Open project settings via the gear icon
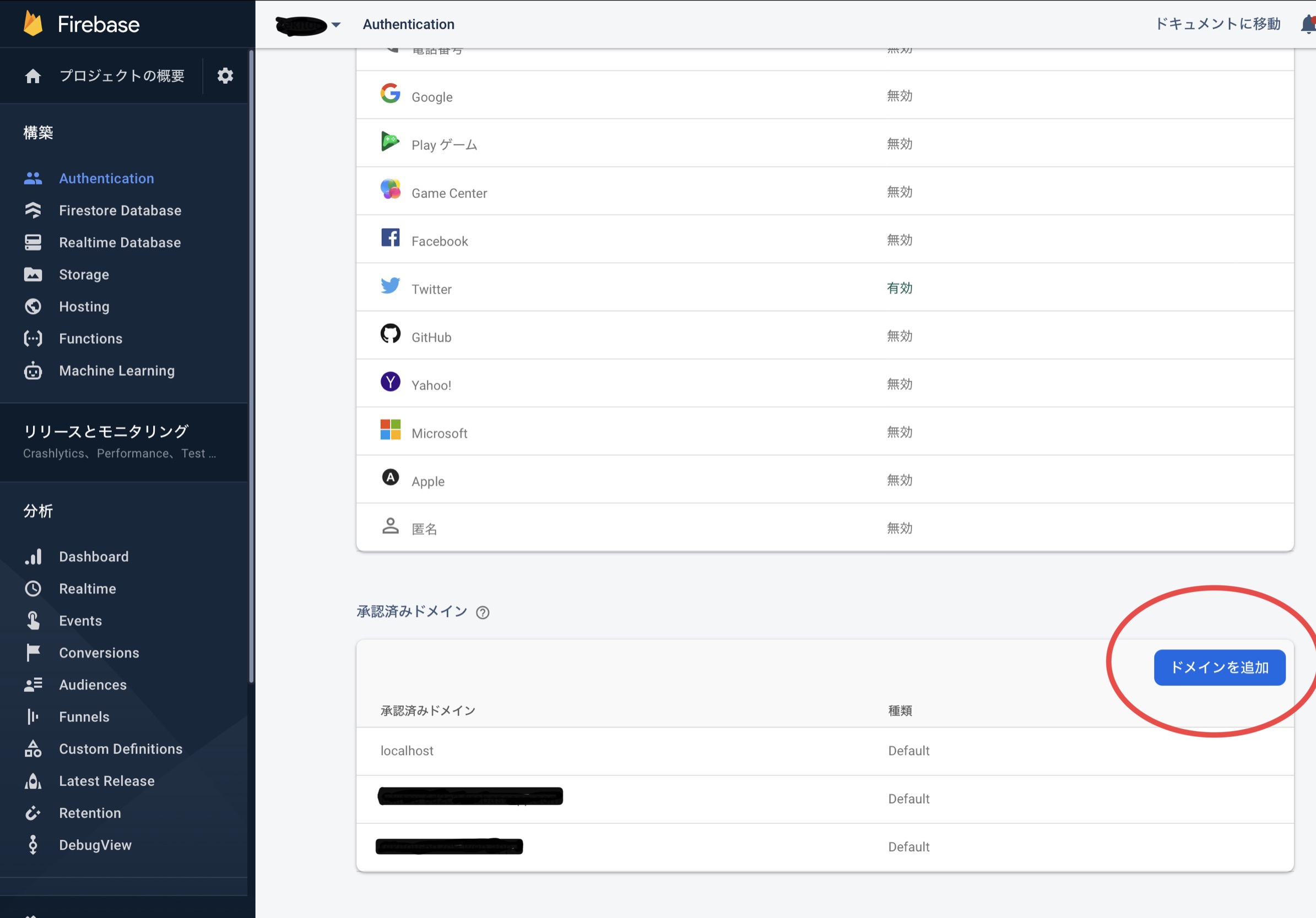 [225, 75]
